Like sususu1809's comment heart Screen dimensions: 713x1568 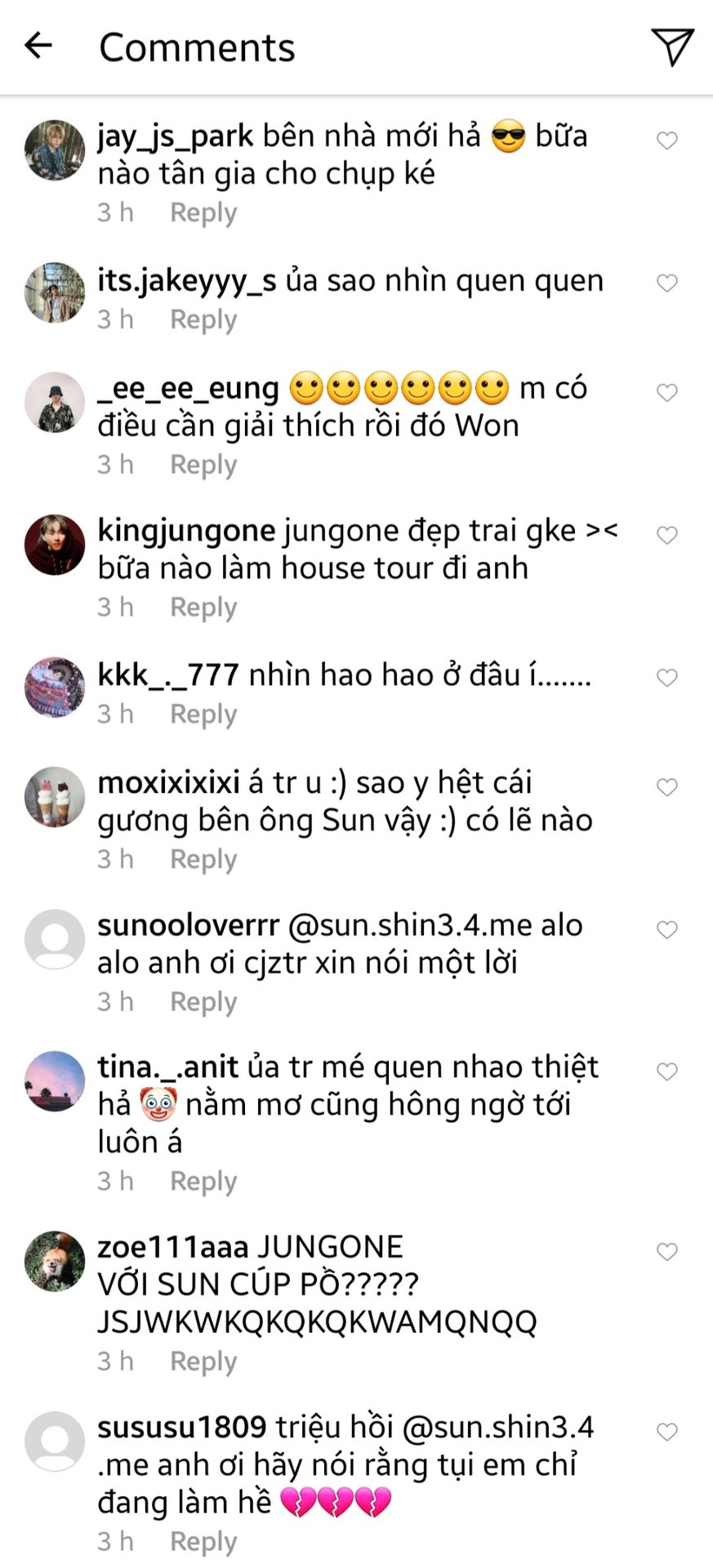click(x=667, y=1432)
